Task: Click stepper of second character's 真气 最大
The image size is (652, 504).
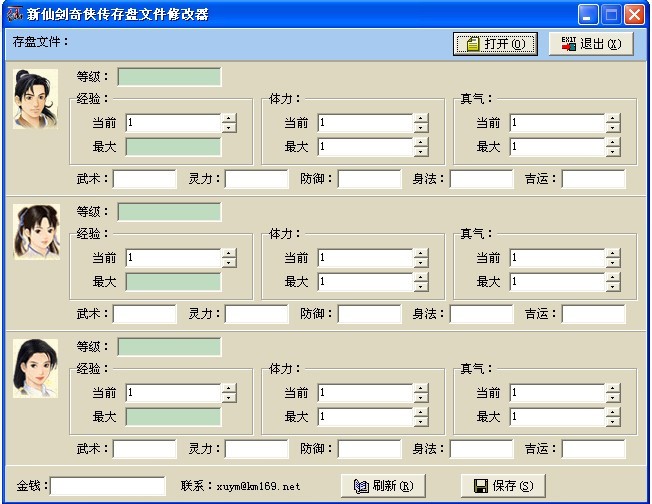Action: click(x=612, y=282)
